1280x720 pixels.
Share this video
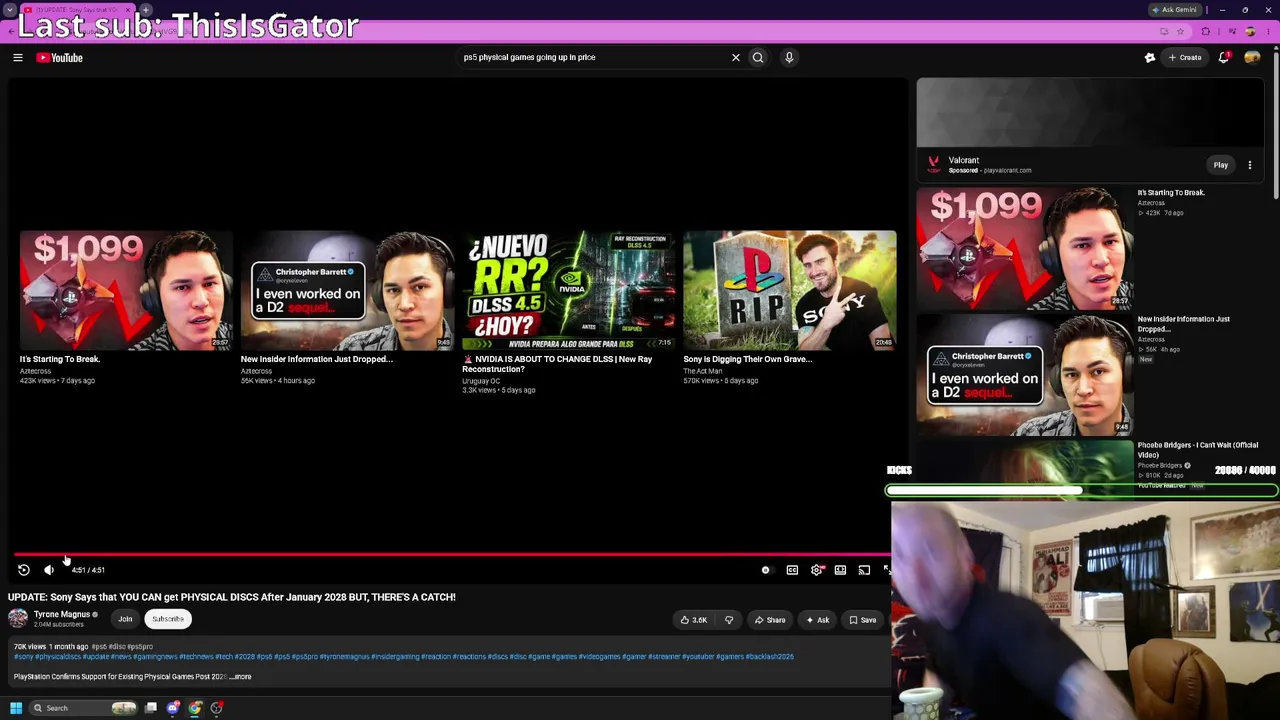[x=770, y=620]
